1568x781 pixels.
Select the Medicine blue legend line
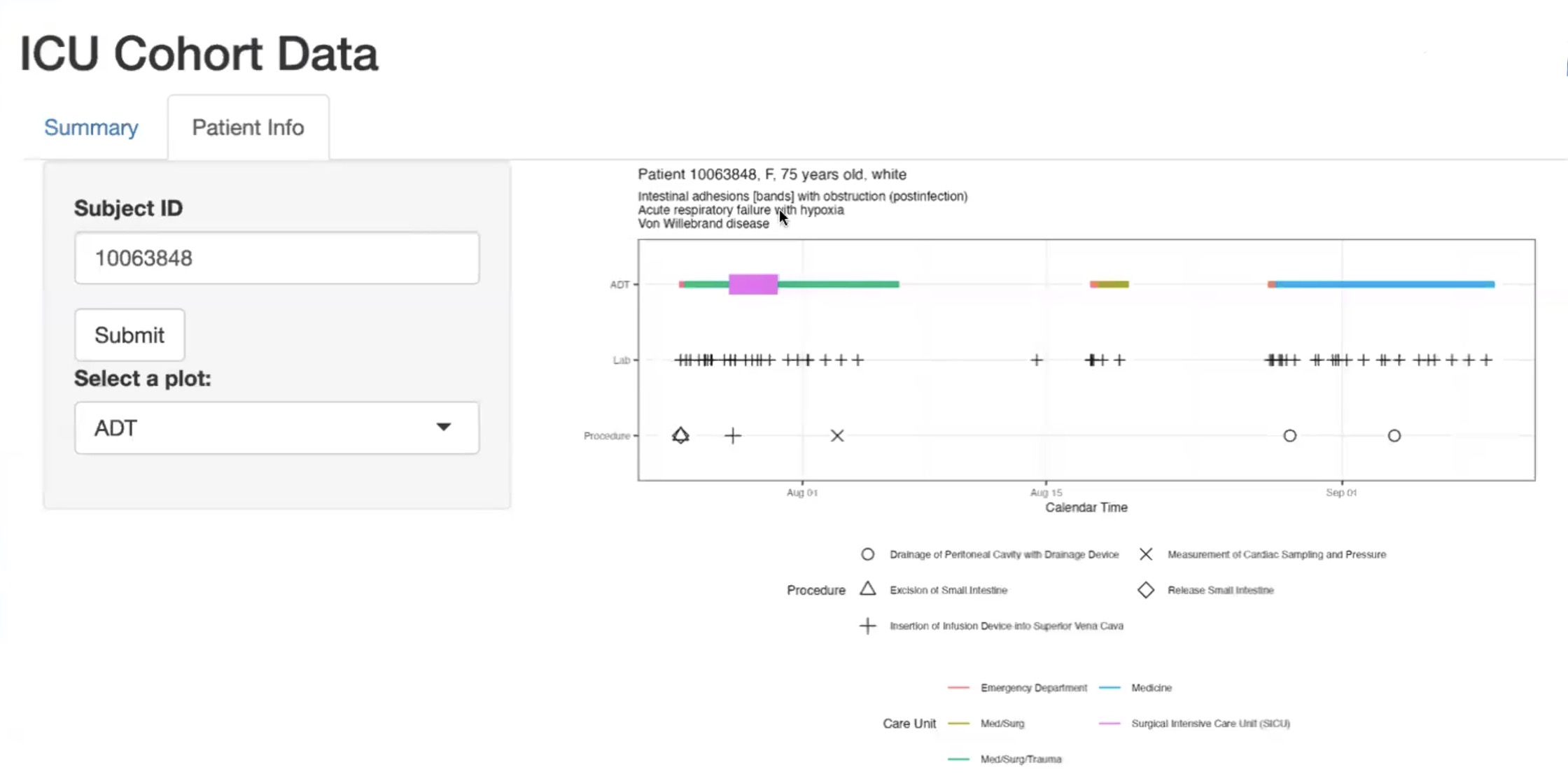(x=1109, y=688)
